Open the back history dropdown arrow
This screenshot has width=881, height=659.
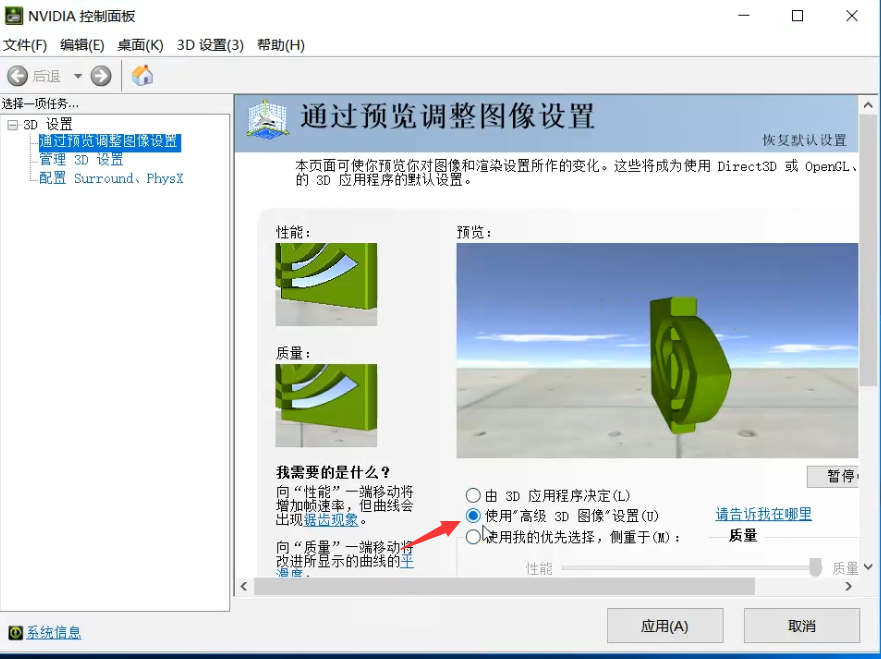pos(78,76)
